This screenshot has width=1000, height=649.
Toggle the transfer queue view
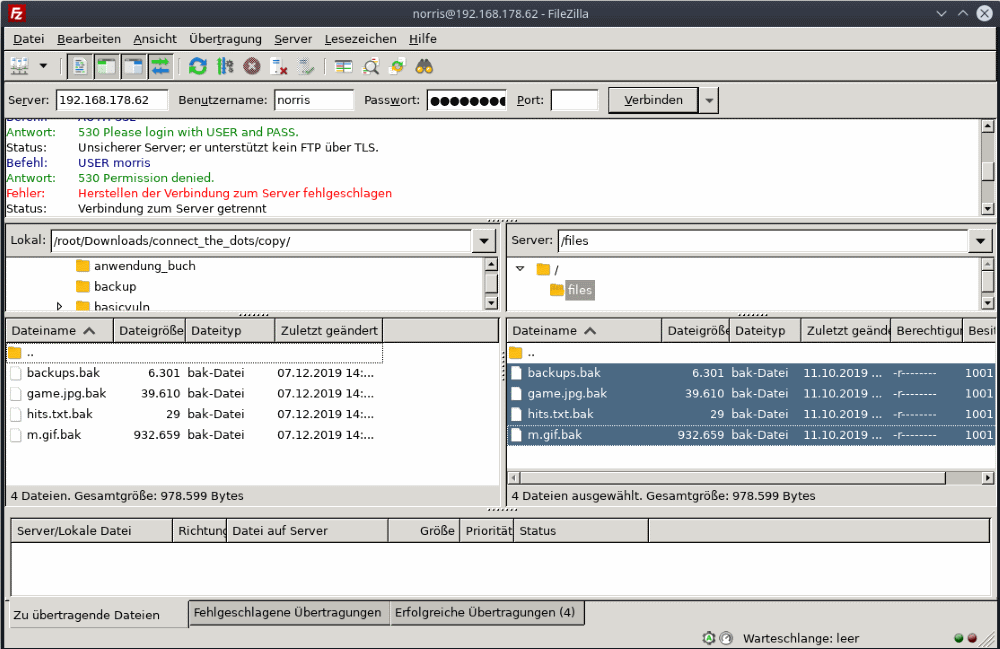pyautogui.click(x=160, y=67)
